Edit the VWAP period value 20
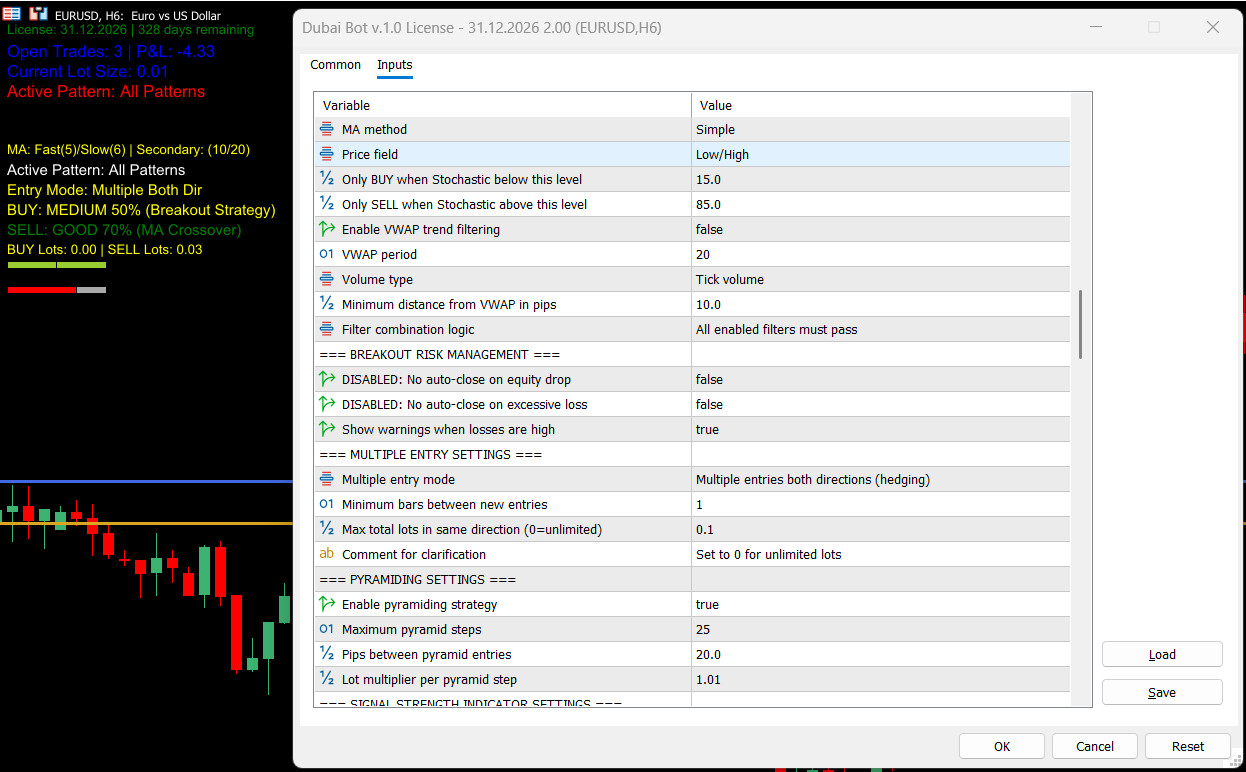The image size is (1246, 772). (881, 254)
